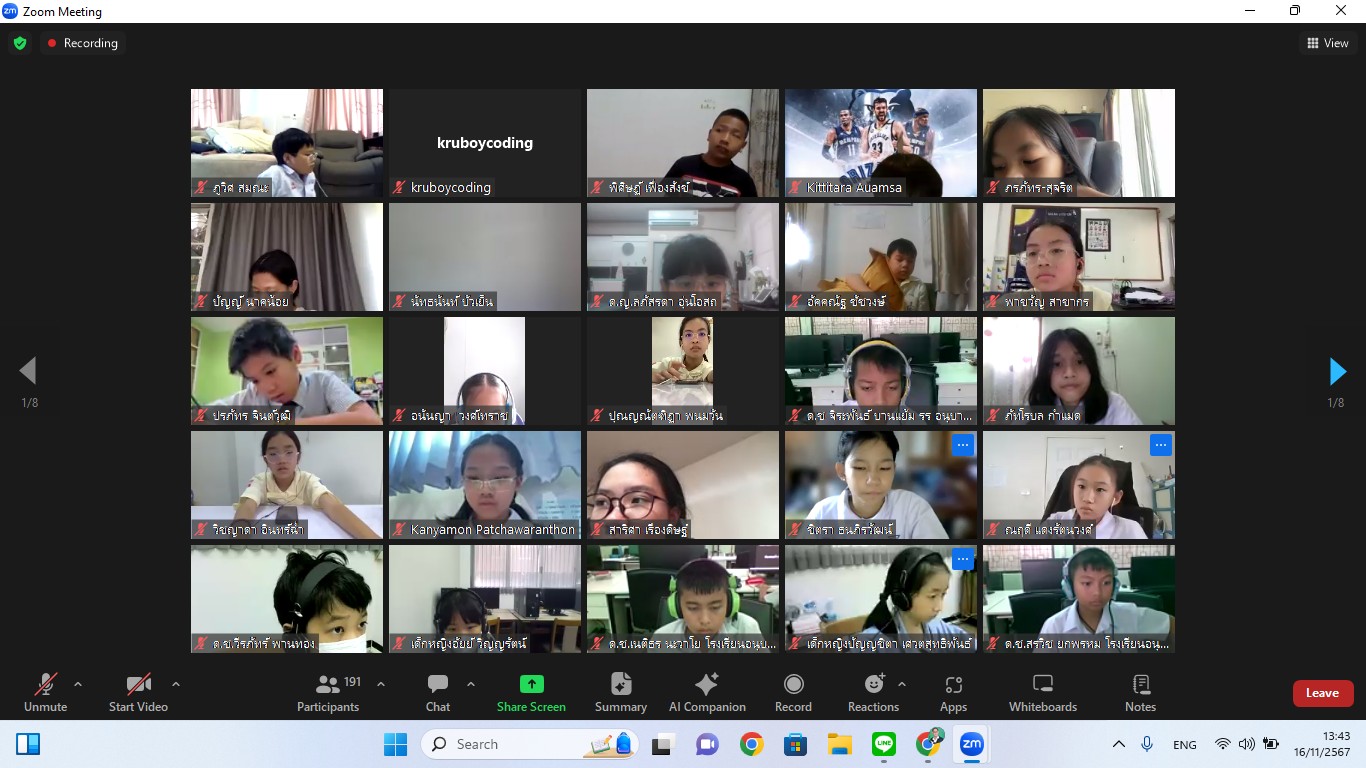1366x768 pixels.
Task: Click the Share Screen icon
Action: (x=531, y=692)
